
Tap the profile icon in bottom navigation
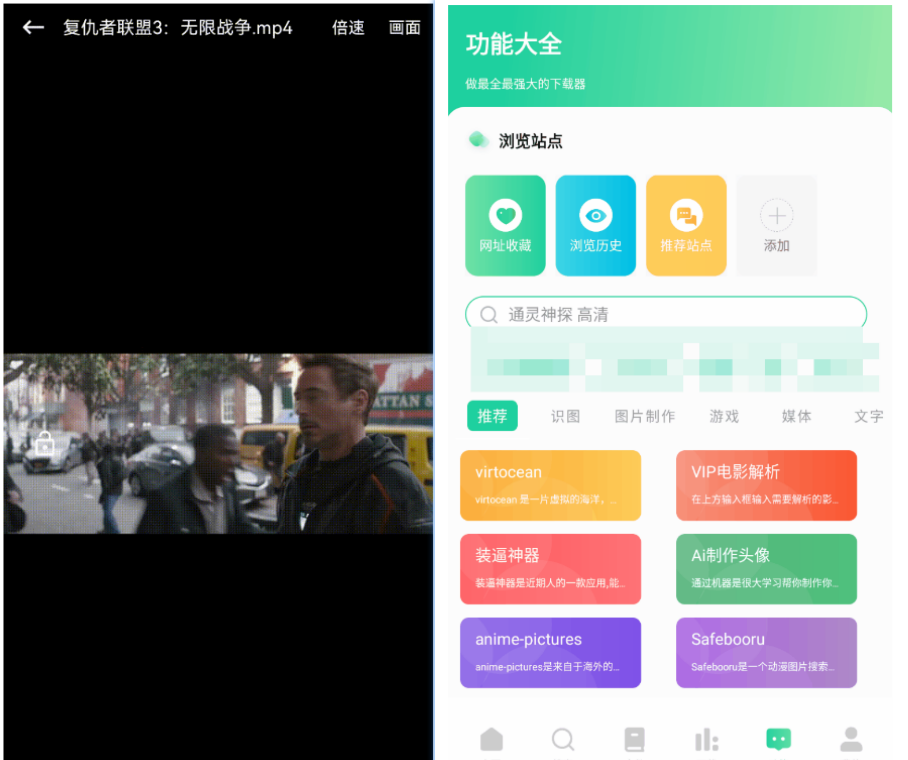point(851,739)
